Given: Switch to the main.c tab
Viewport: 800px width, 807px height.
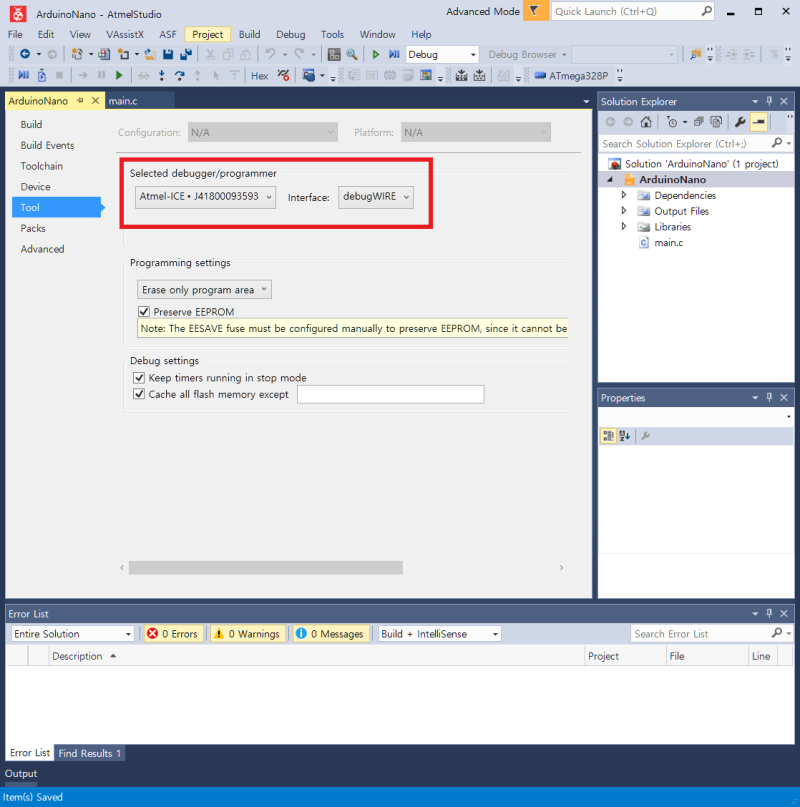Looking at the screenshot, I should pos(123,101).
